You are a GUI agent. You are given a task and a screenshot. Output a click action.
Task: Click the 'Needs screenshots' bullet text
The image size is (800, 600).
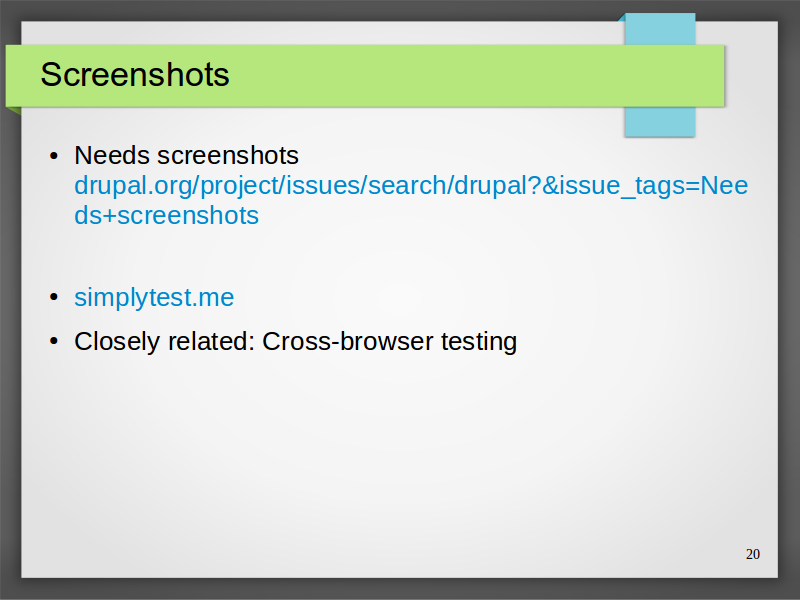pos(186,155)
